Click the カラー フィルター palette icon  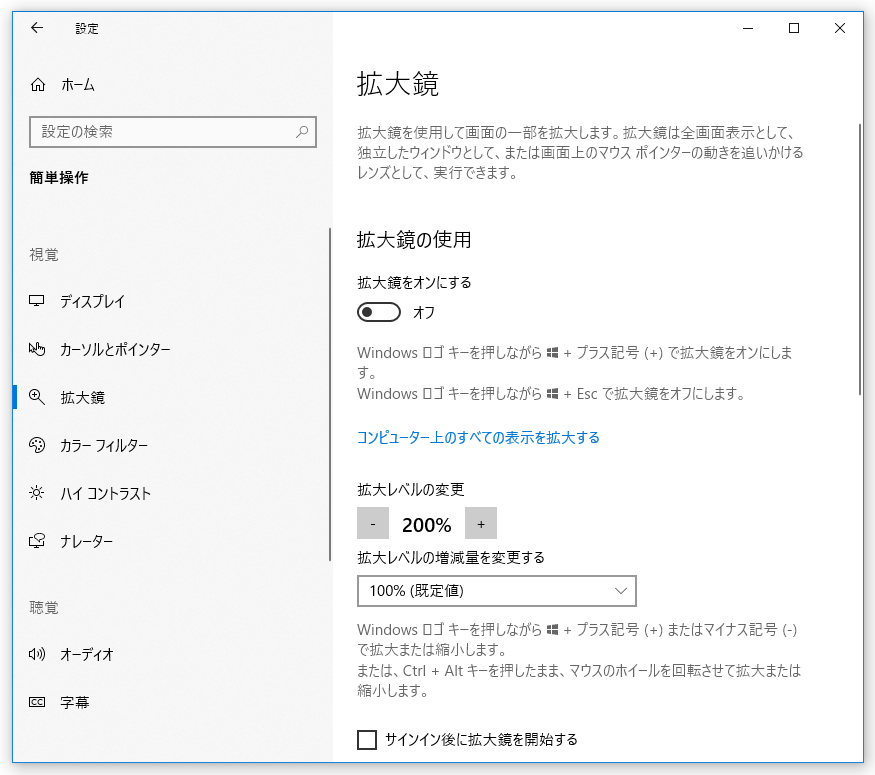click(37, 445)
